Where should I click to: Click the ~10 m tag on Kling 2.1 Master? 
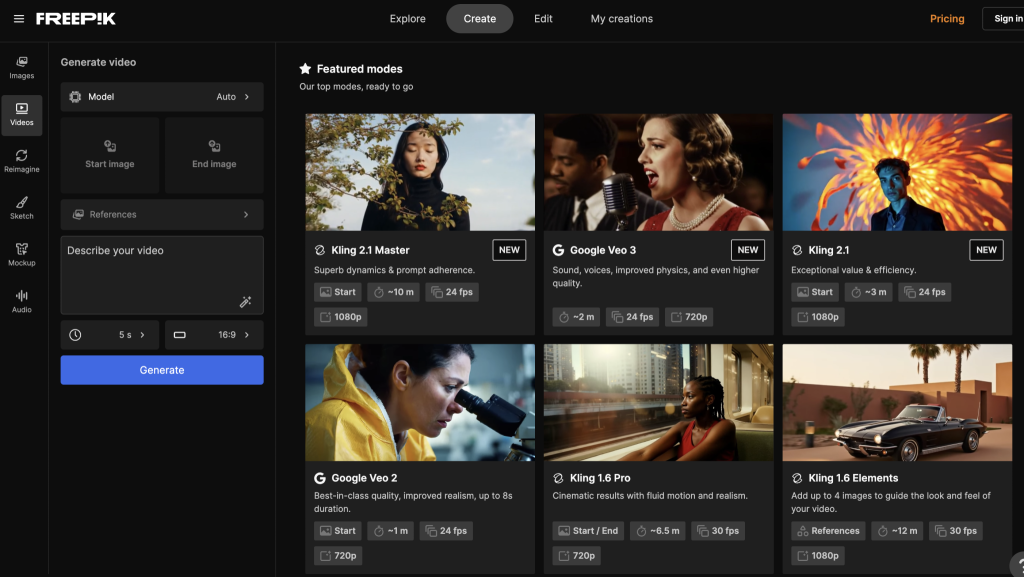point(393,292)
